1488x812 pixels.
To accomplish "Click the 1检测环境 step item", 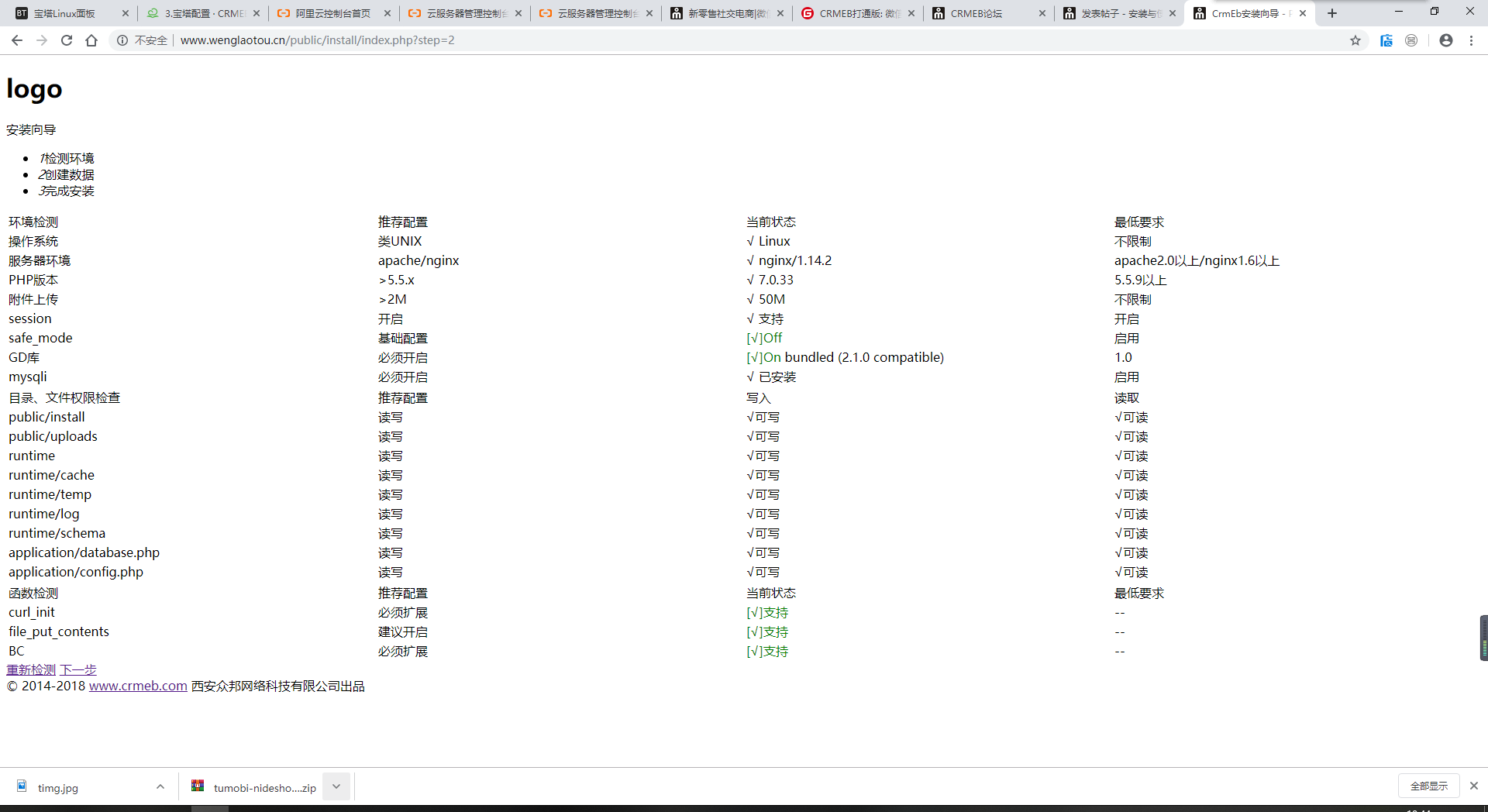I will point(67,159).
